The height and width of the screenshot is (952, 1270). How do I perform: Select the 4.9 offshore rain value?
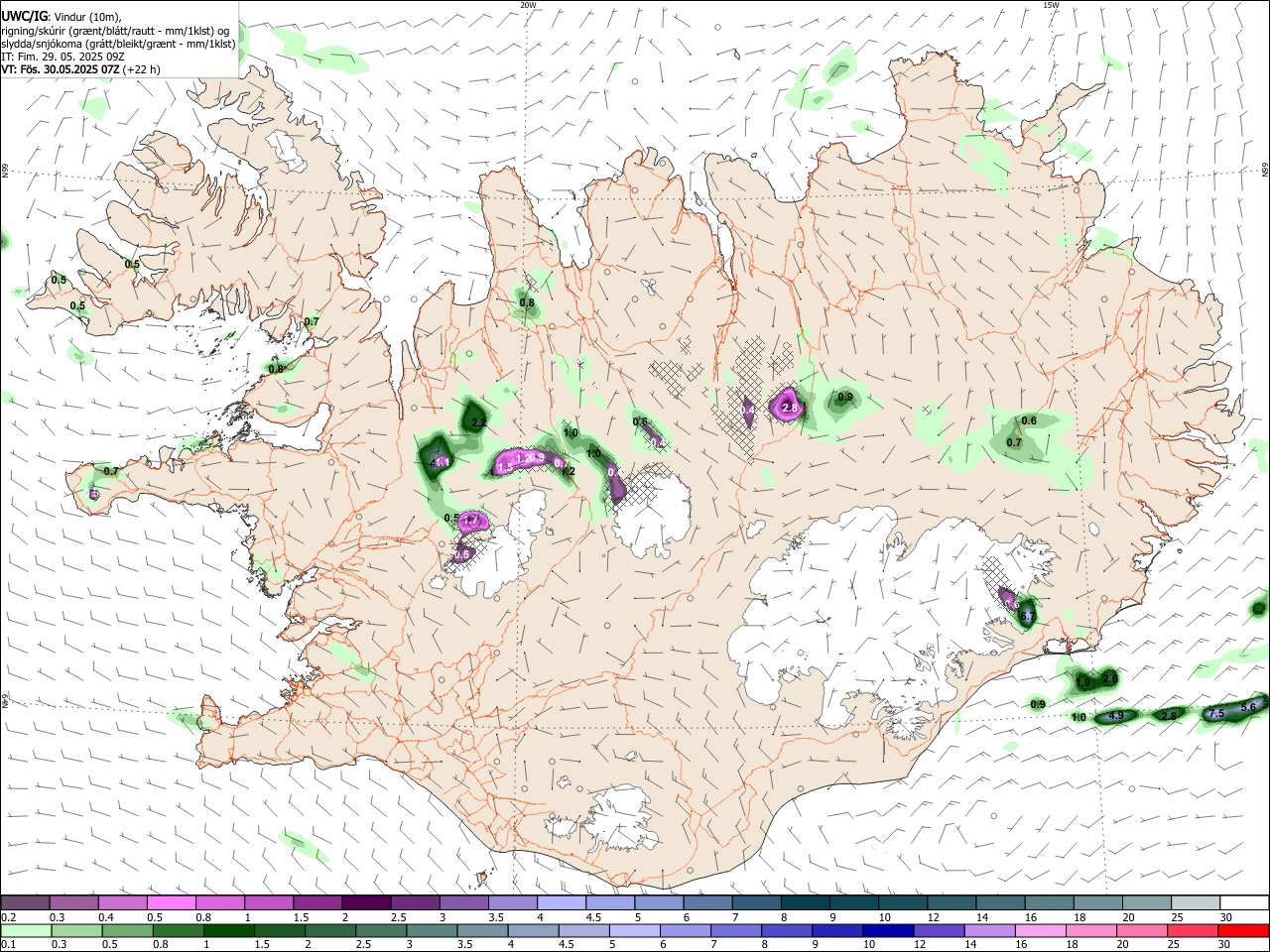(x=1115, y=716)
